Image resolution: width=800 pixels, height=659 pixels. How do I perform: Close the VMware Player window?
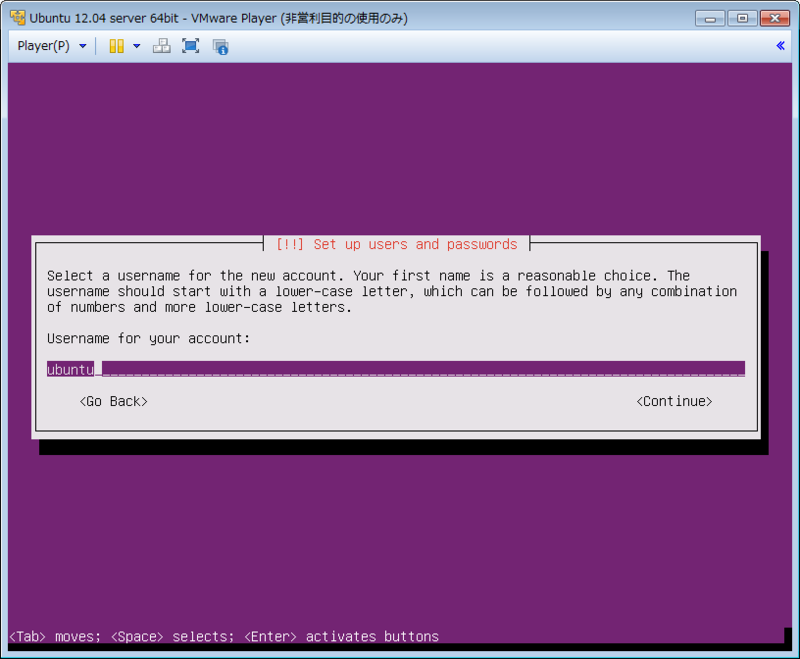774,18
